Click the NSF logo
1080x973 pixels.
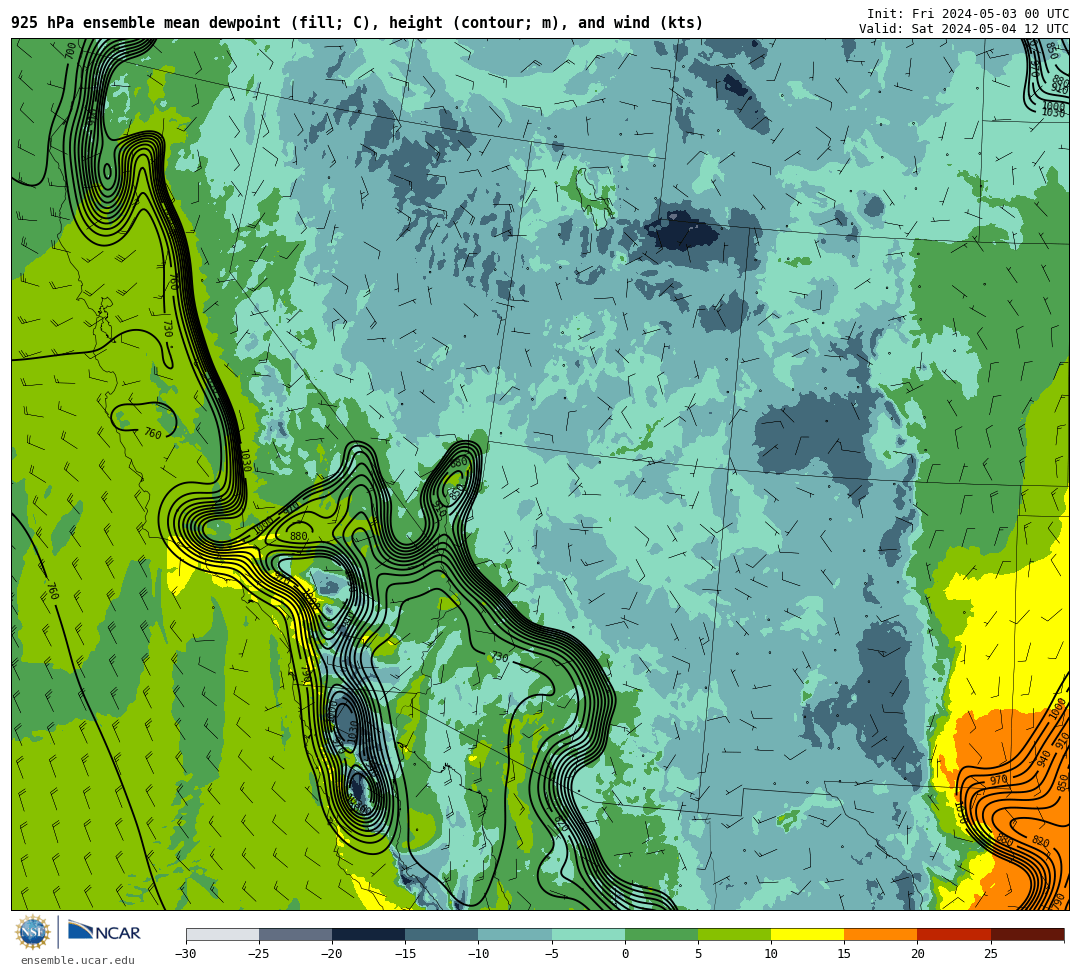[x=32, y=933]
